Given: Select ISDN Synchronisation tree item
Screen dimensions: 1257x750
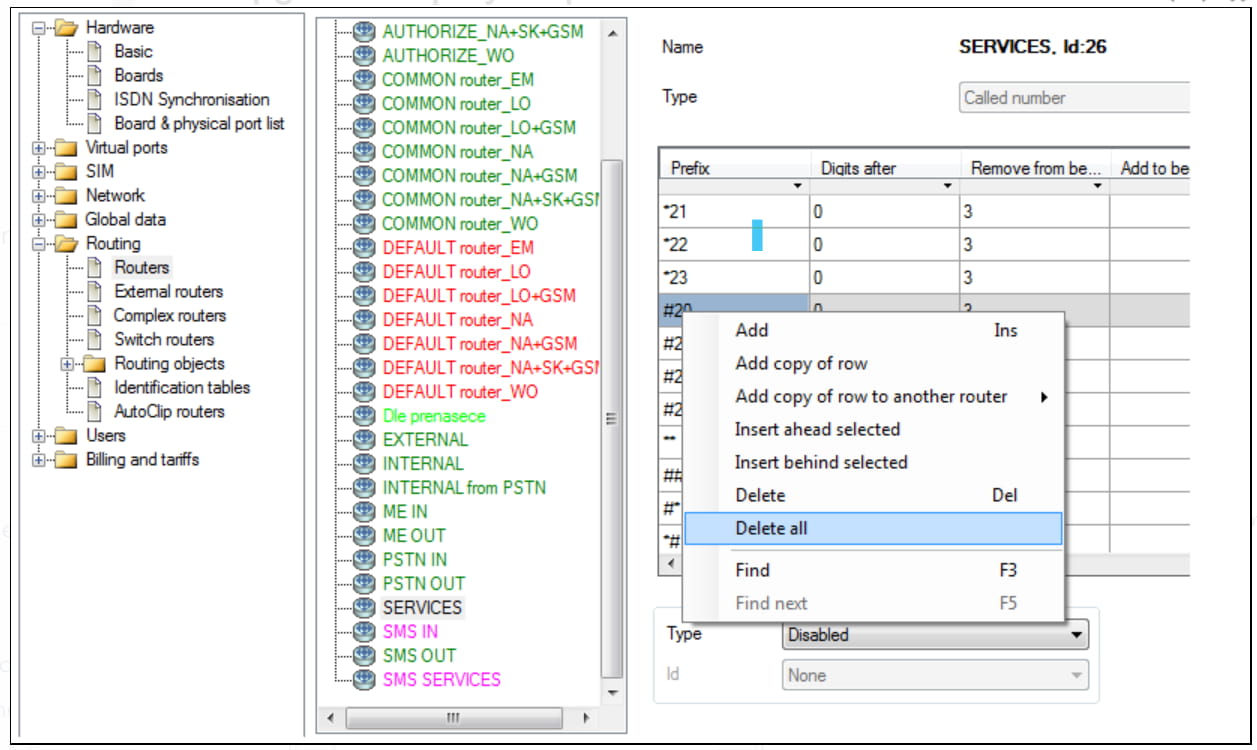Looking at the screenshot, I should pyautogui.click(x=191, y=99).
